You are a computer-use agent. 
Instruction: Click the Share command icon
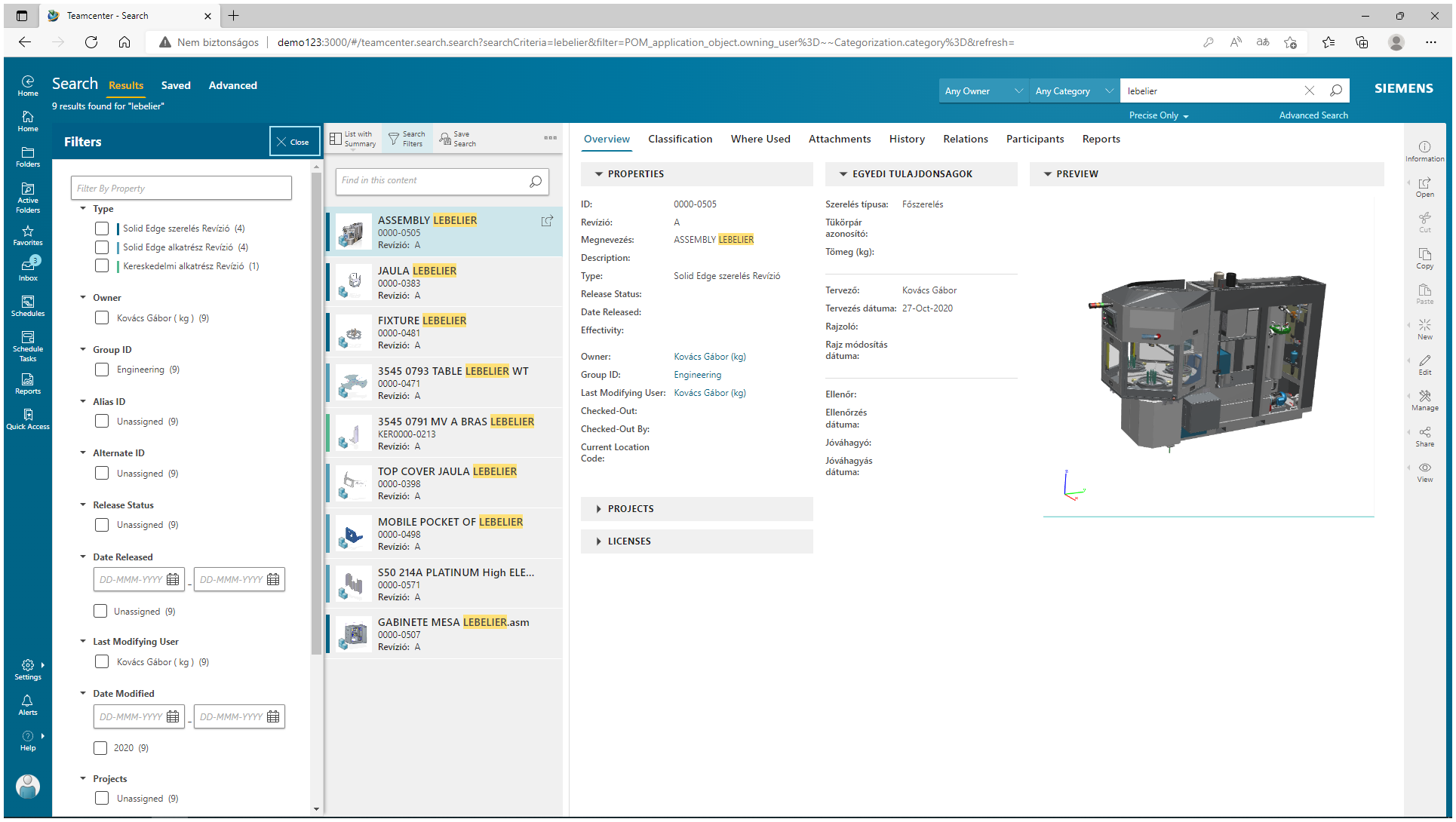(x=1424, y=437)
